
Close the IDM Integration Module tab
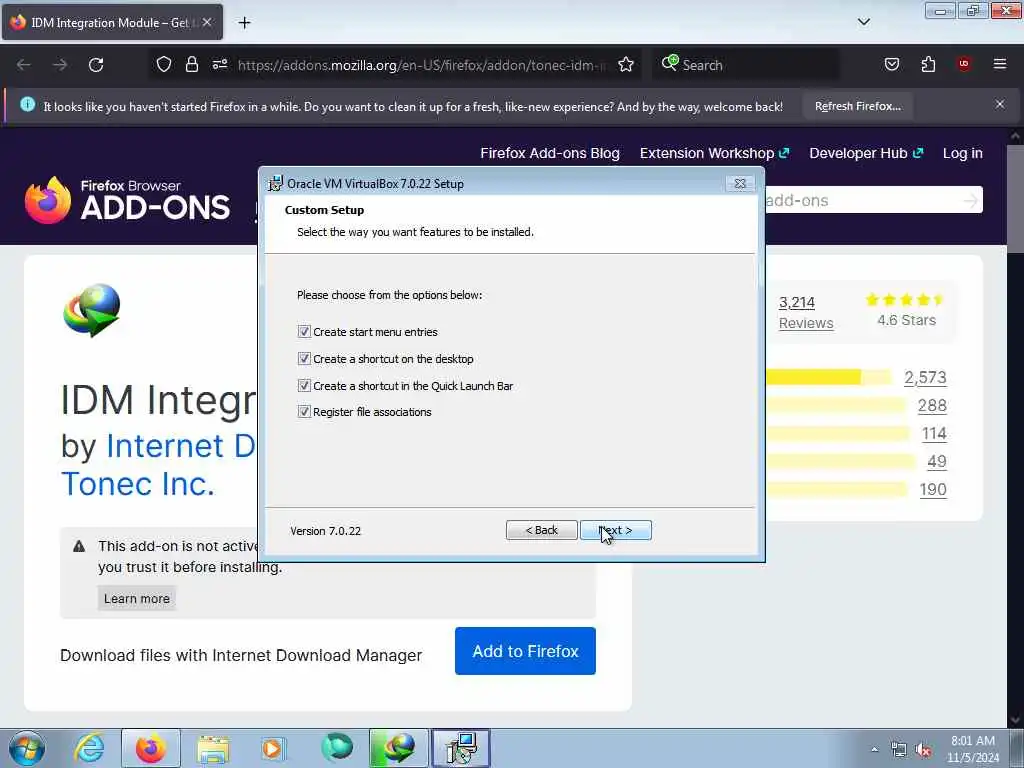click(x=206, y=22)
